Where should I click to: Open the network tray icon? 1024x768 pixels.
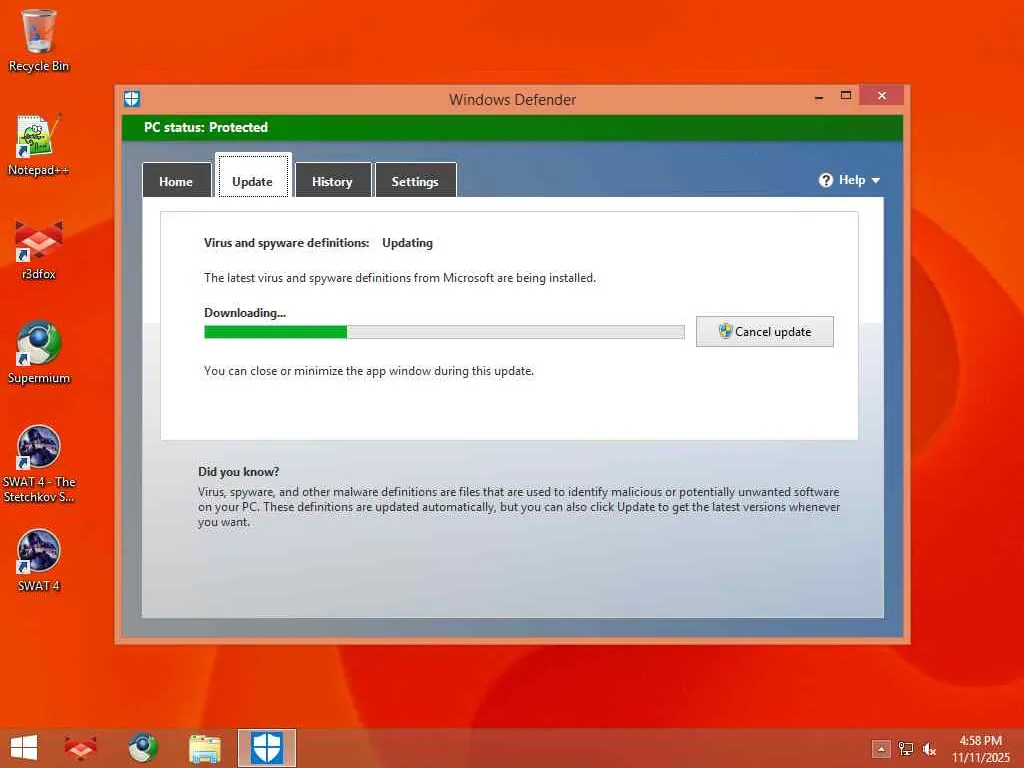coord(906,748)
